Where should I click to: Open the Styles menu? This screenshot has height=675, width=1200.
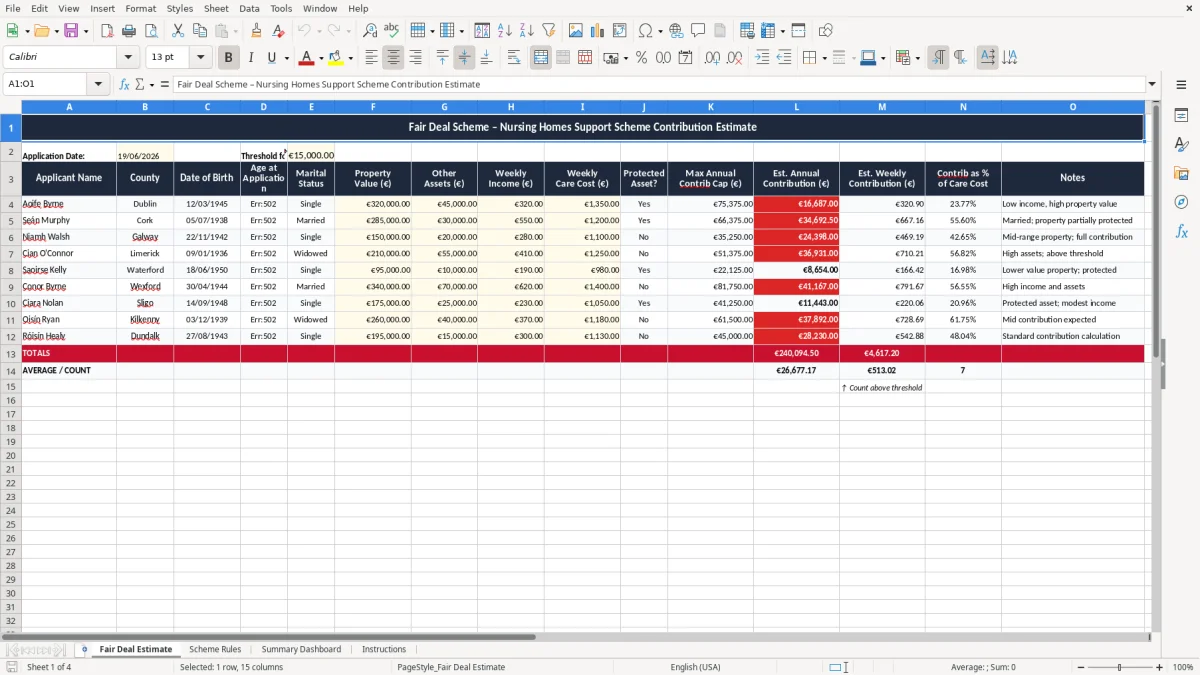180,8
